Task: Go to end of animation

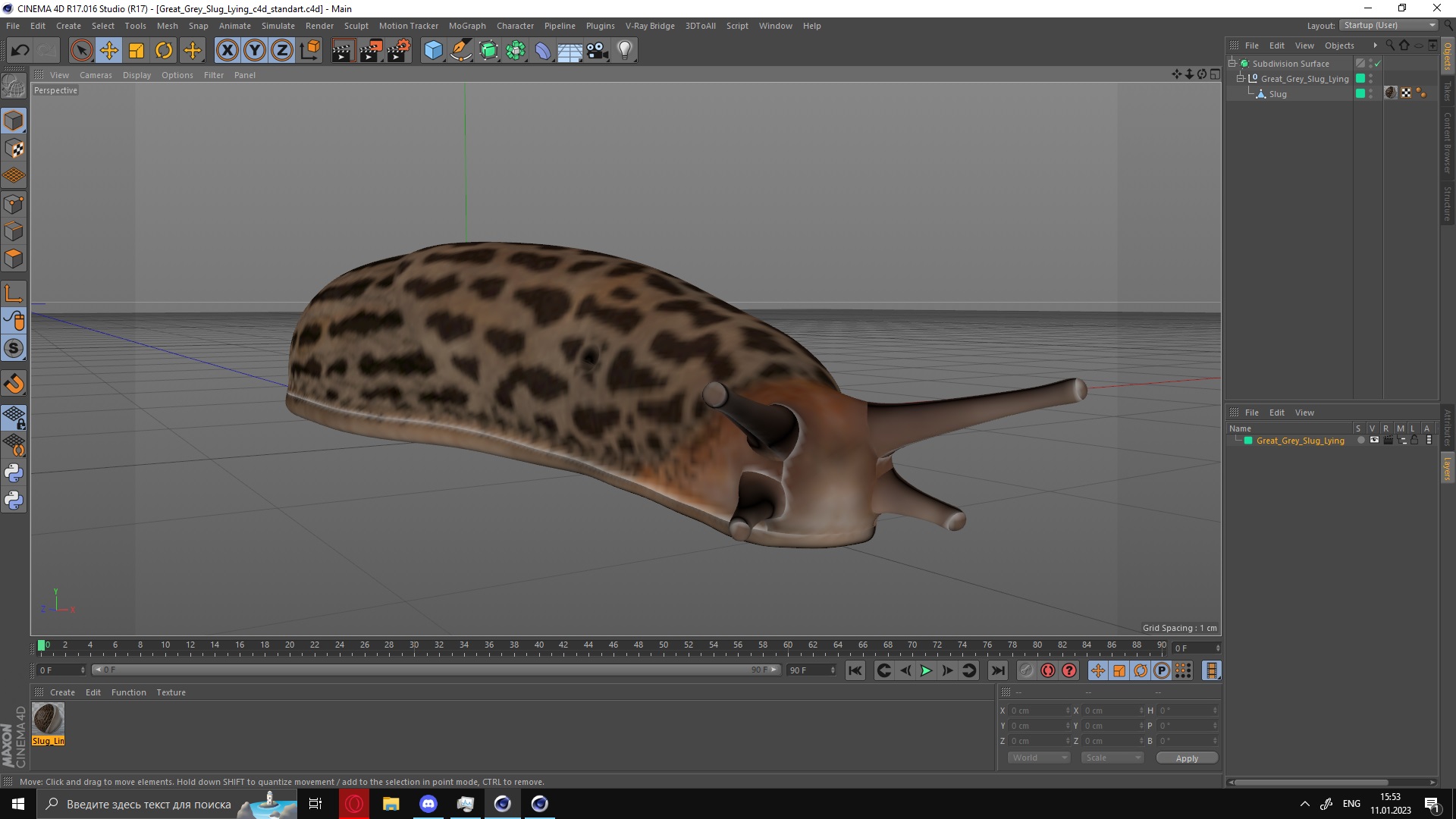Action: 998,670
